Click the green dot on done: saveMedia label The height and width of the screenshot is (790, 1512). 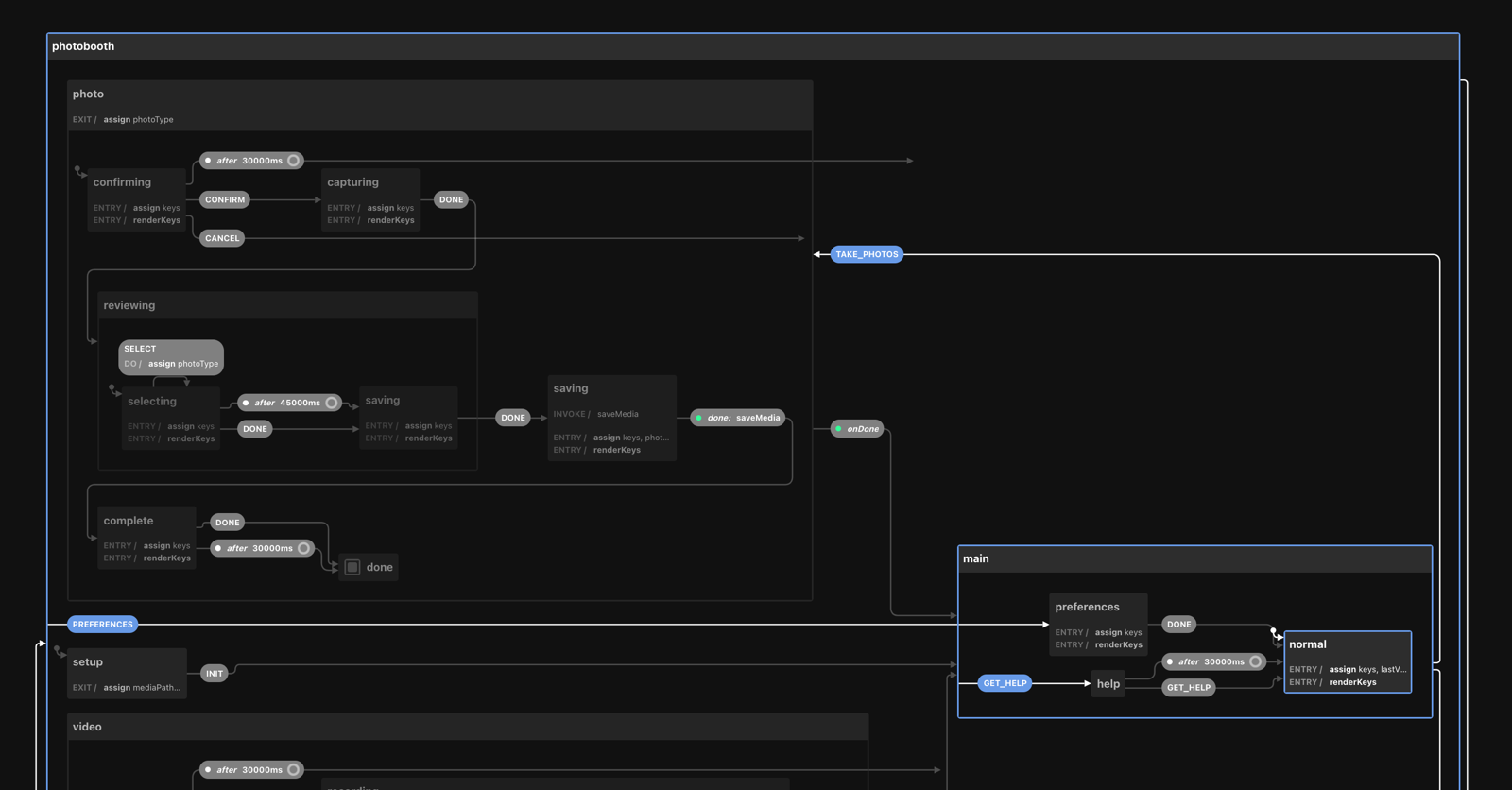[699, 418]
